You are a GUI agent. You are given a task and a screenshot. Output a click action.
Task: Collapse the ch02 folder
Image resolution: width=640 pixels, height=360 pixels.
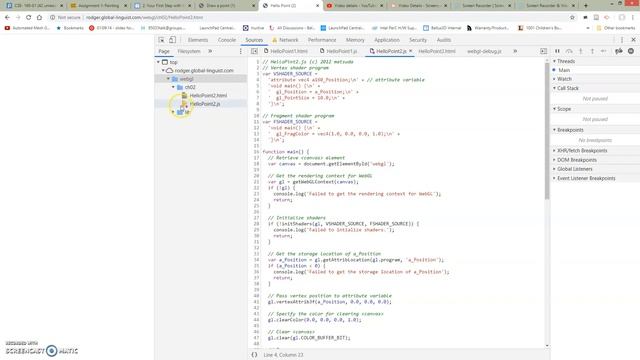click(x=173, y=87)
